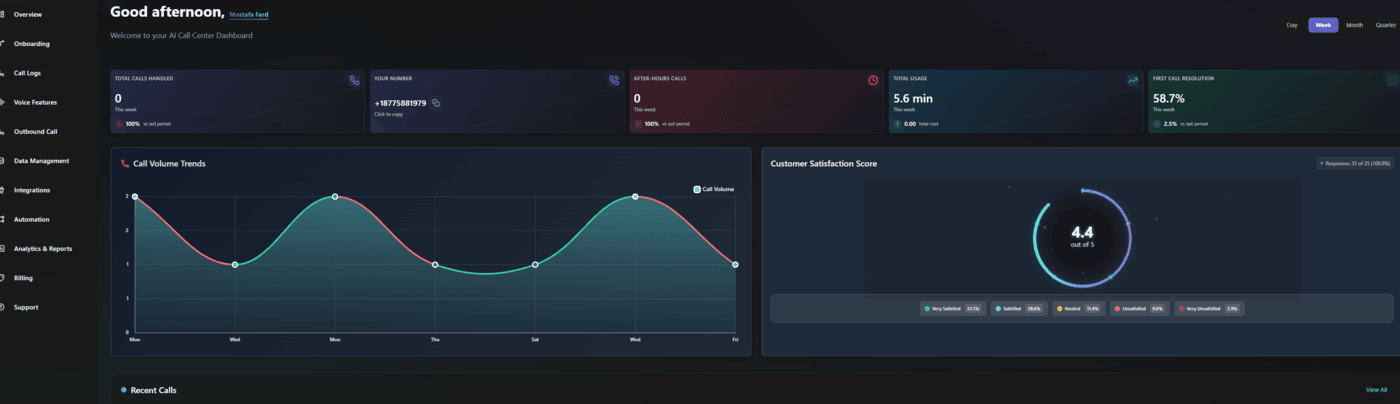
Task: Click the icon in First Call Resolution card
Action: (x=1392, y=80)
